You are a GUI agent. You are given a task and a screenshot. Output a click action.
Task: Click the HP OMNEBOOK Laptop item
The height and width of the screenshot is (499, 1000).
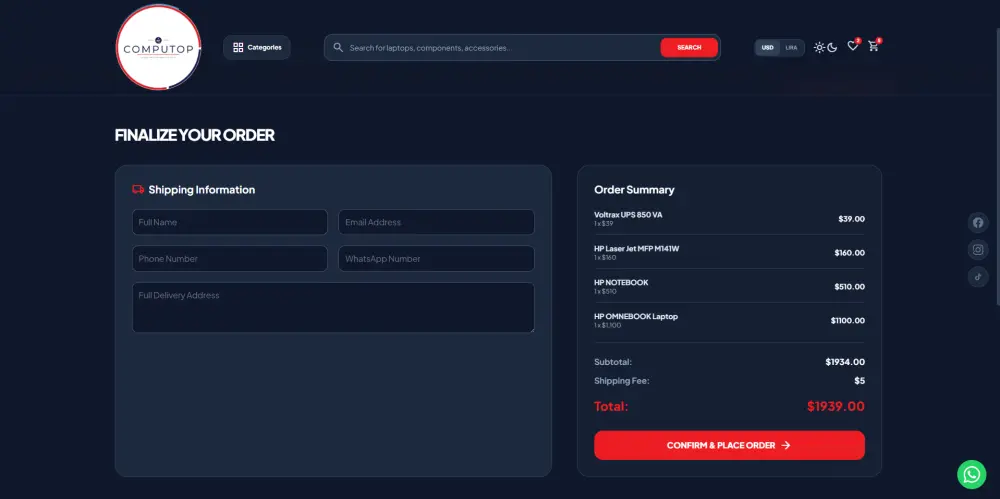[x=636, y=317]
